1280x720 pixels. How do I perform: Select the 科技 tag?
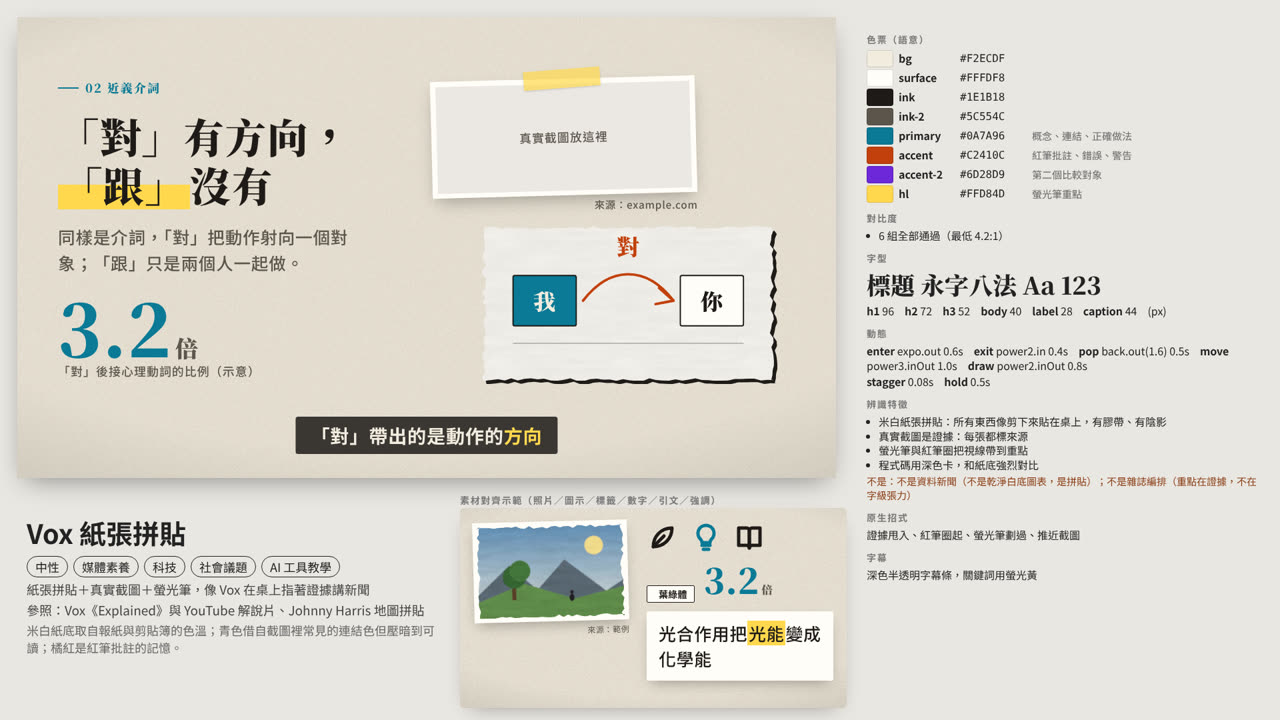pos(165,567)
